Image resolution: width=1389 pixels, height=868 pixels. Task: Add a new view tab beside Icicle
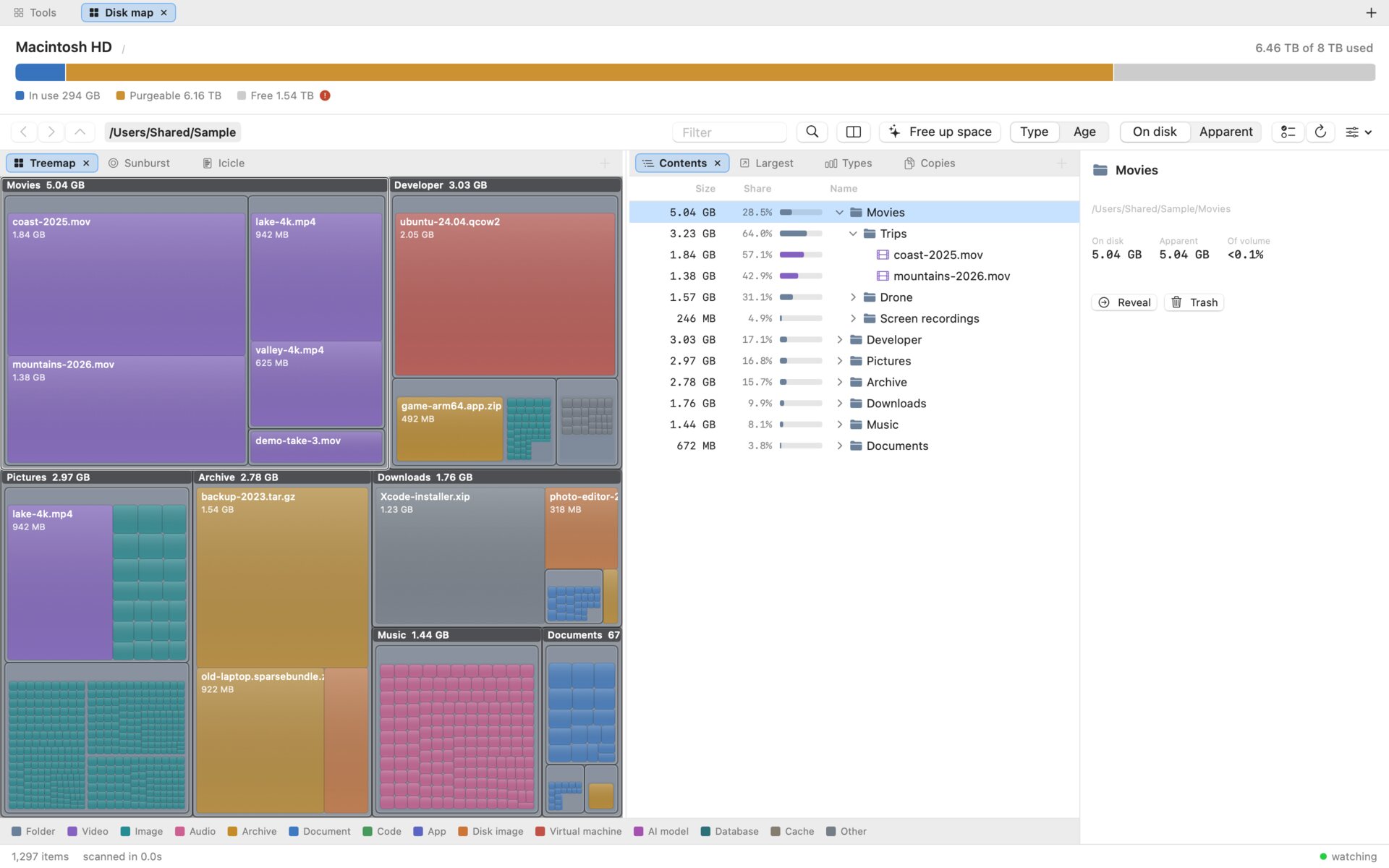click(x=605, y=163)
